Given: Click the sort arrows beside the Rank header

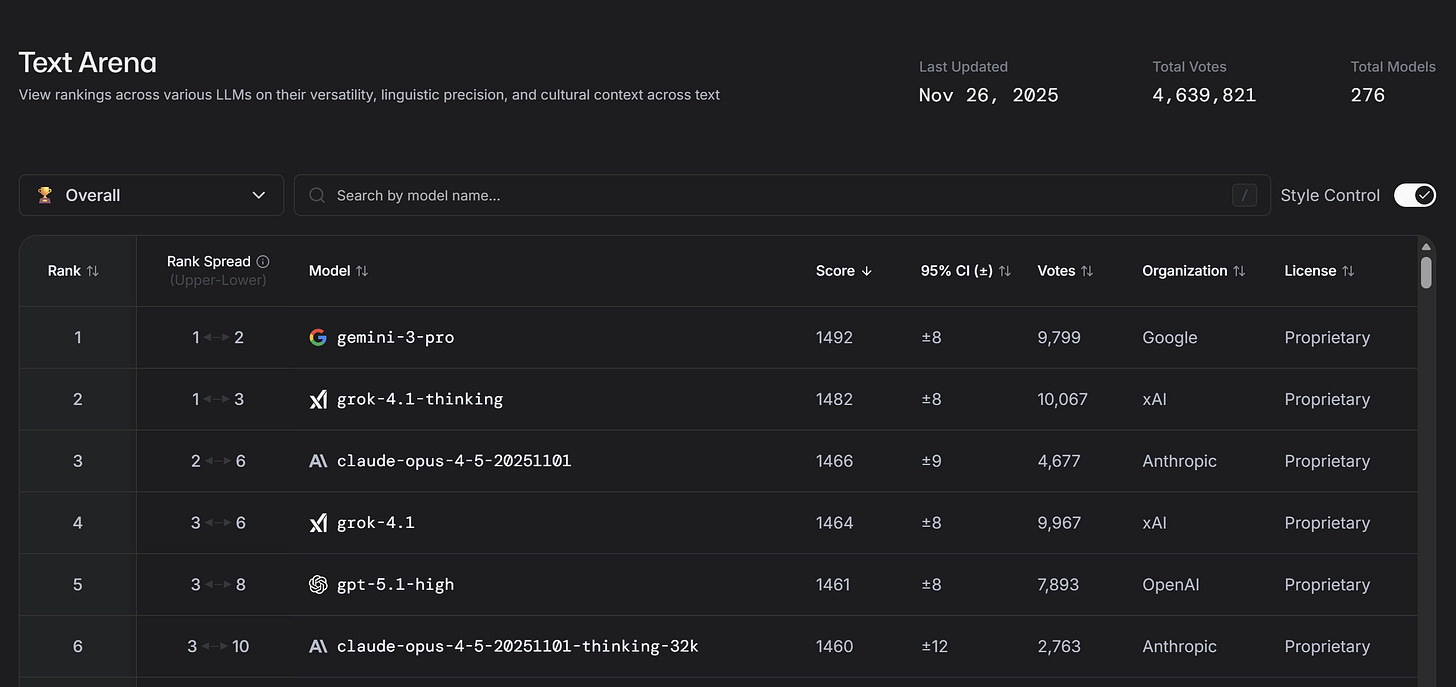Looking at the screenshot, I should coord(93,271).
